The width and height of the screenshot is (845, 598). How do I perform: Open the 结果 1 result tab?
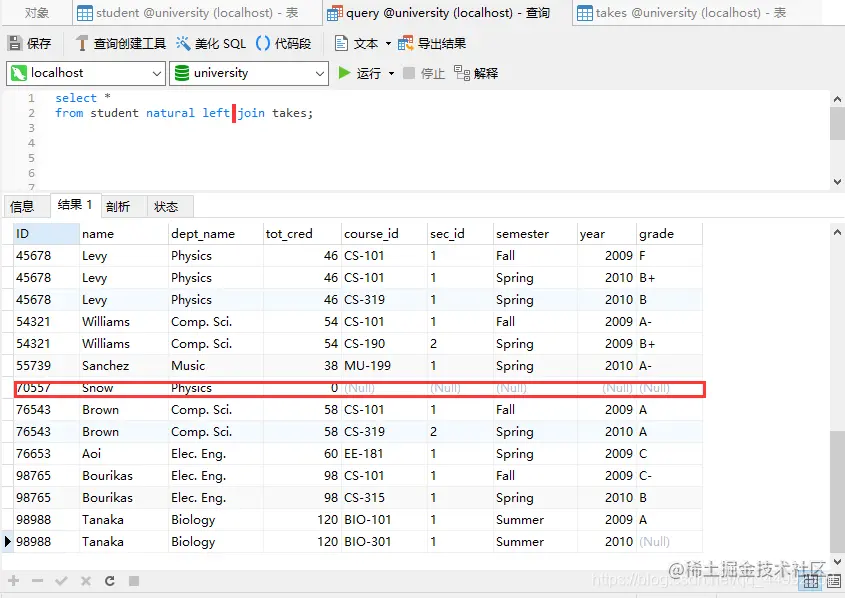[75, 205]
